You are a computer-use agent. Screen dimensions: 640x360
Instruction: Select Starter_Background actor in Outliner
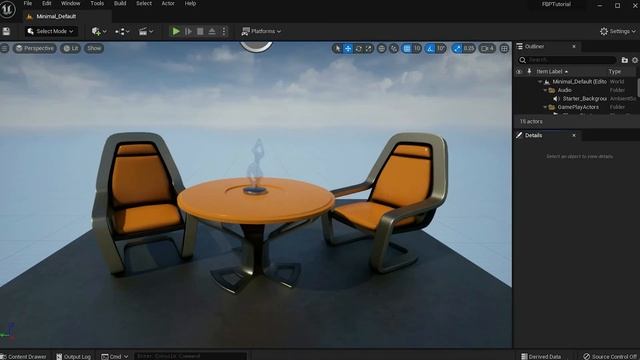[584, 99]
